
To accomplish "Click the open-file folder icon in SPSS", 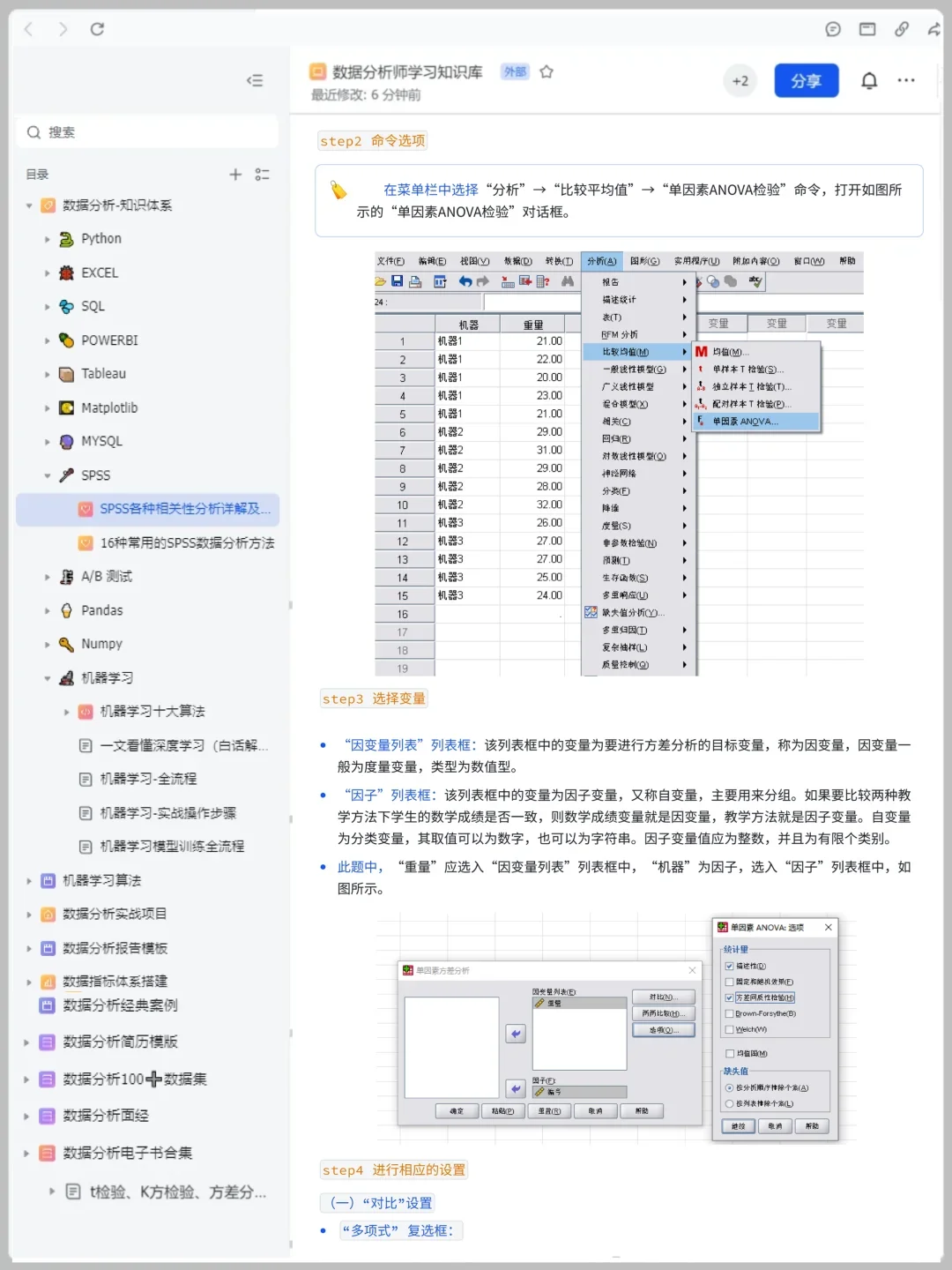I will (380, 280).
